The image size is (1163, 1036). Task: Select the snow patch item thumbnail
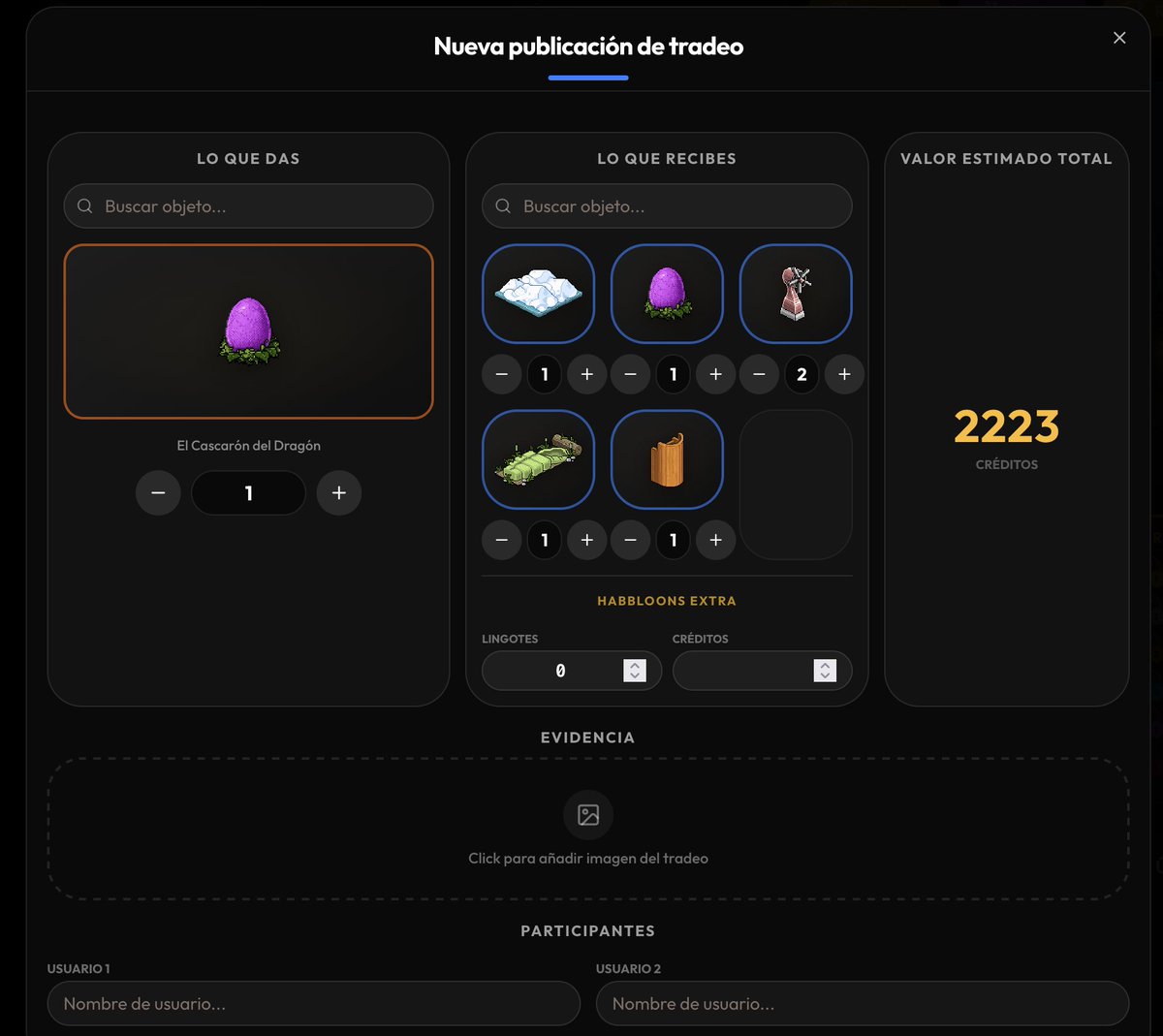tap(538, 294)
